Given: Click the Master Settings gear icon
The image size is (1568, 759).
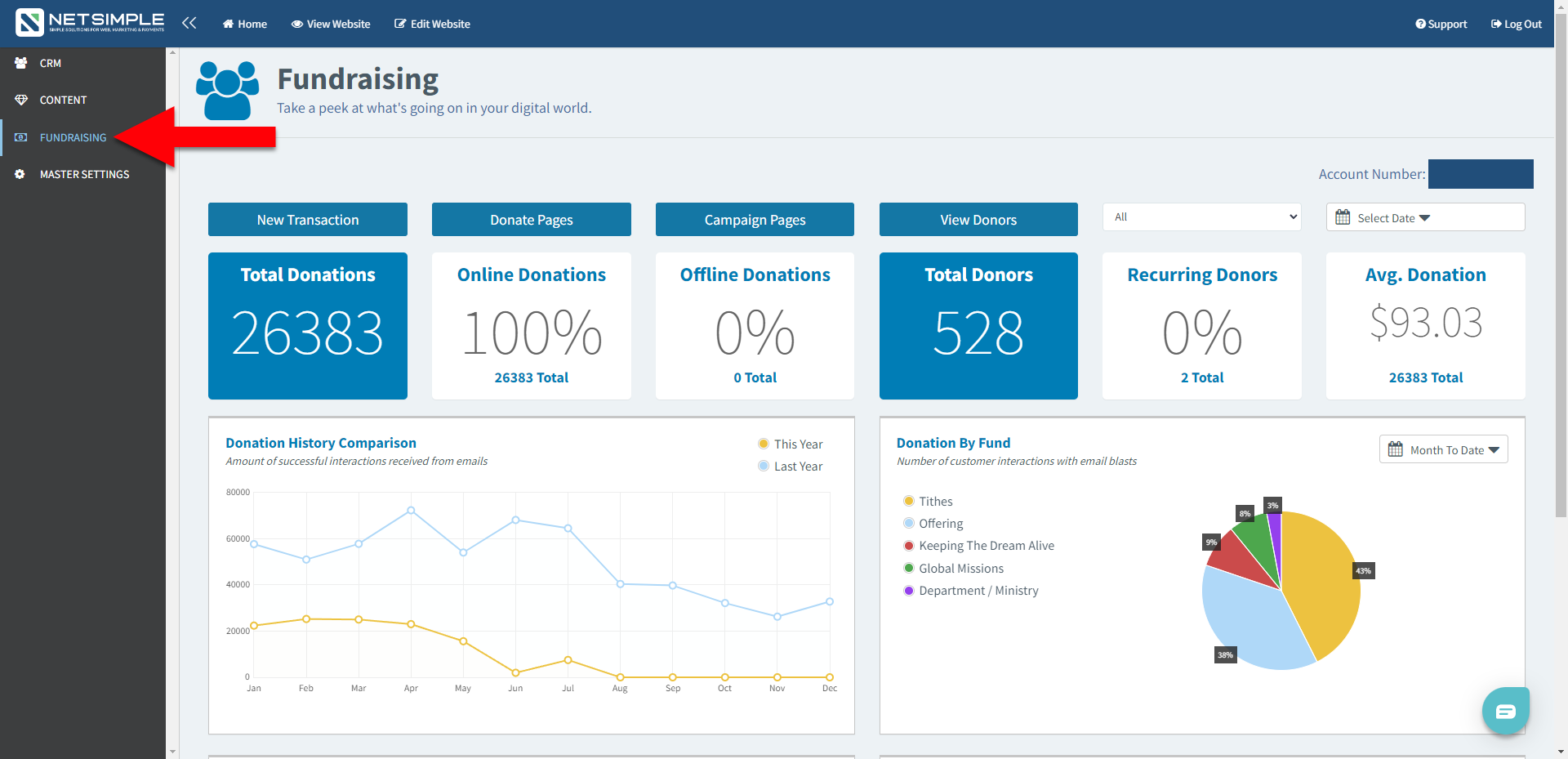Looking at the screenshot, I should [x=20, y=174].
